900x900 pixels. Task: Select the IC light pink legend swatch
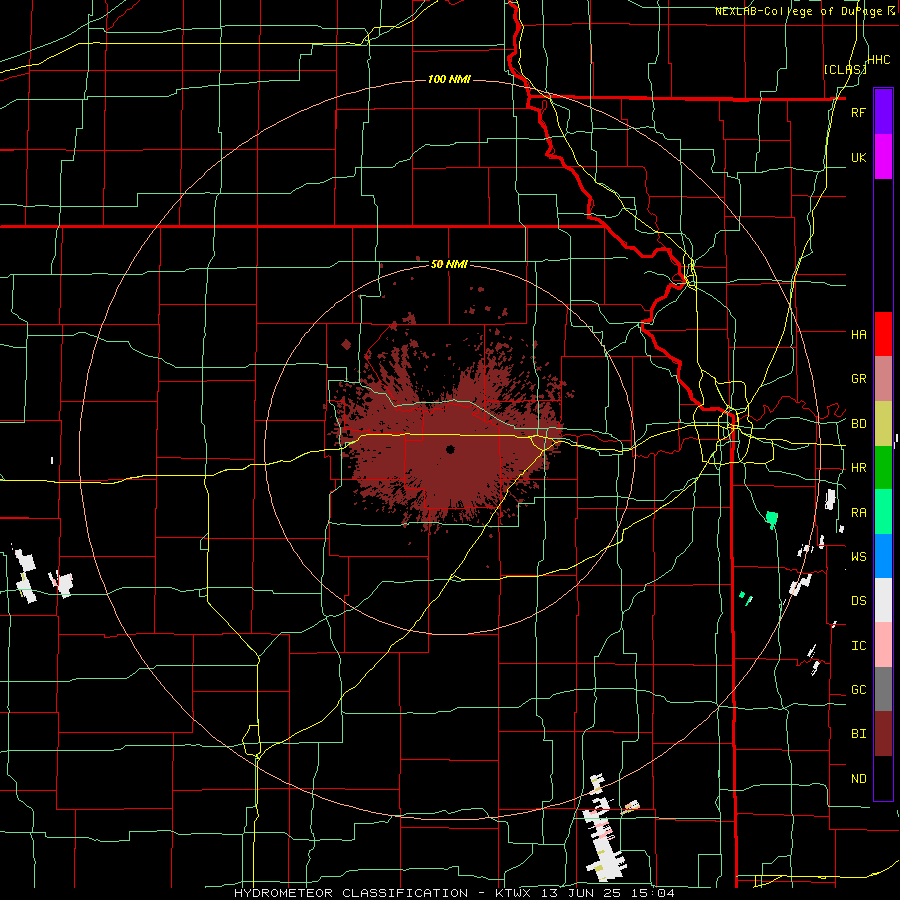883,645
